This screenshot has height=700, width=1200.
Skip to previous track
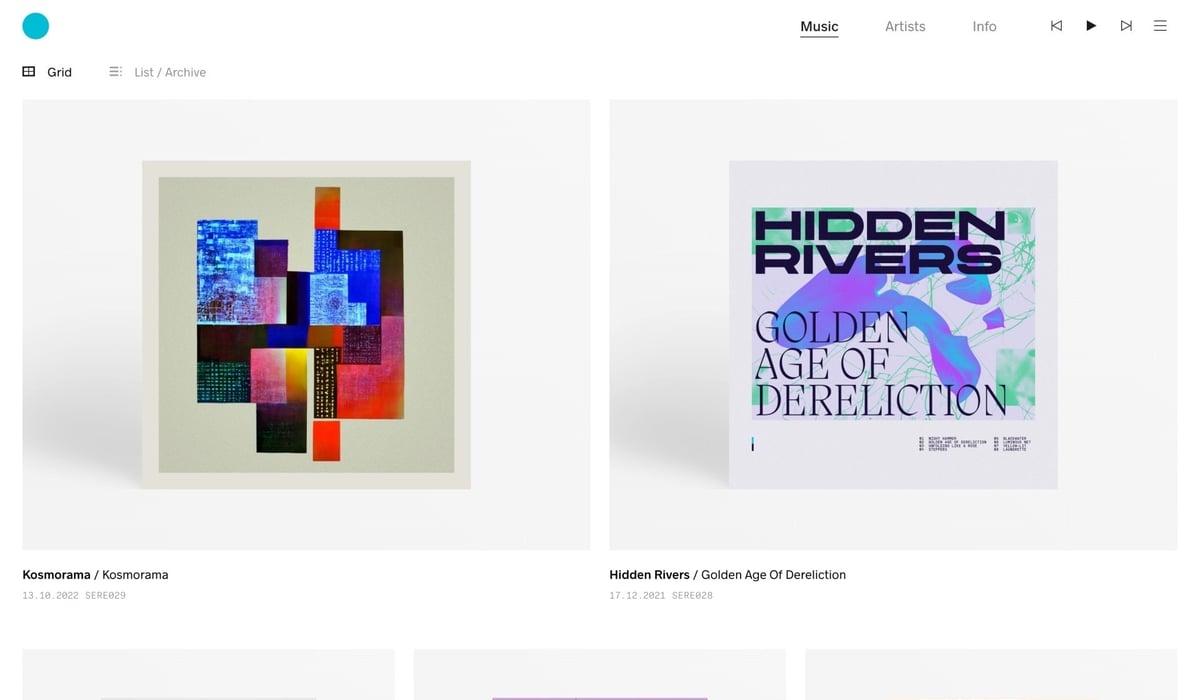click(x=1056, y=26)
